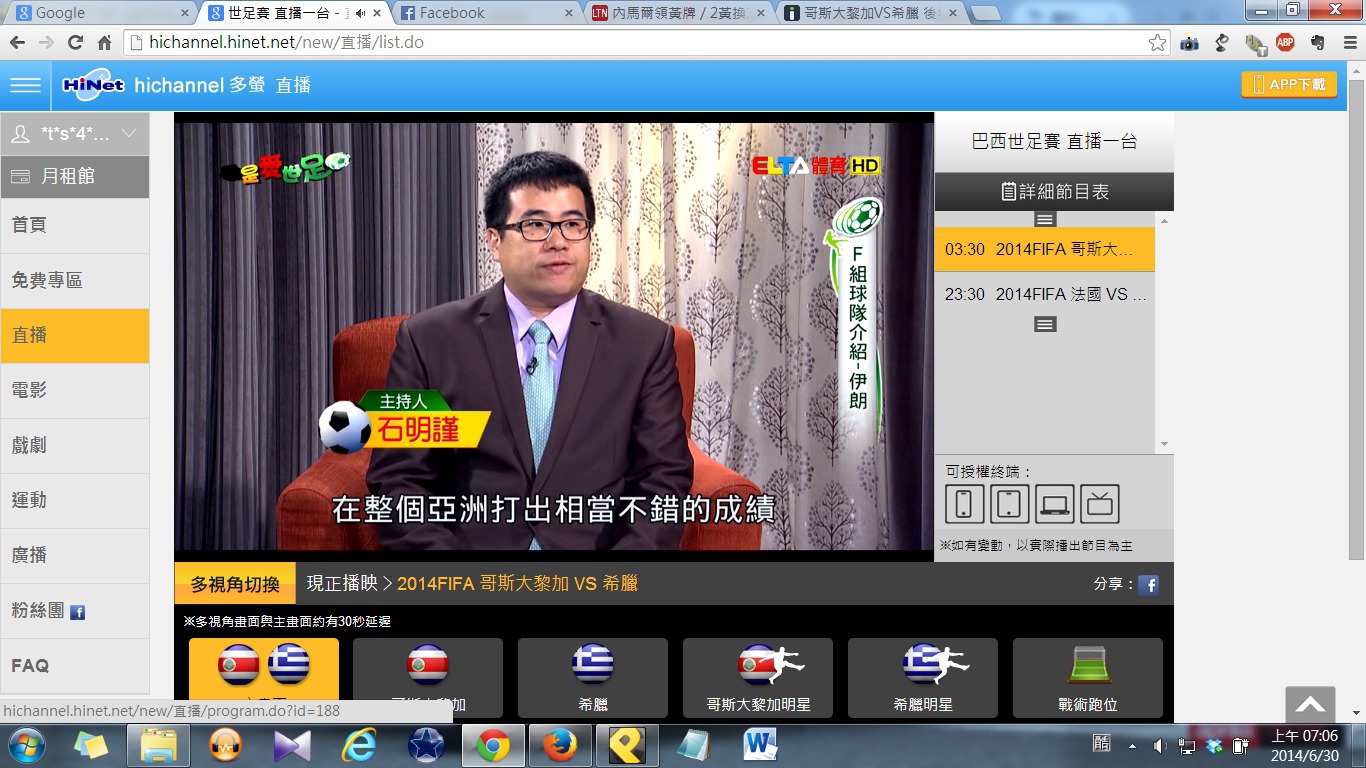Expand the user account dropdown *t*s*4*...

coord(75,134)
